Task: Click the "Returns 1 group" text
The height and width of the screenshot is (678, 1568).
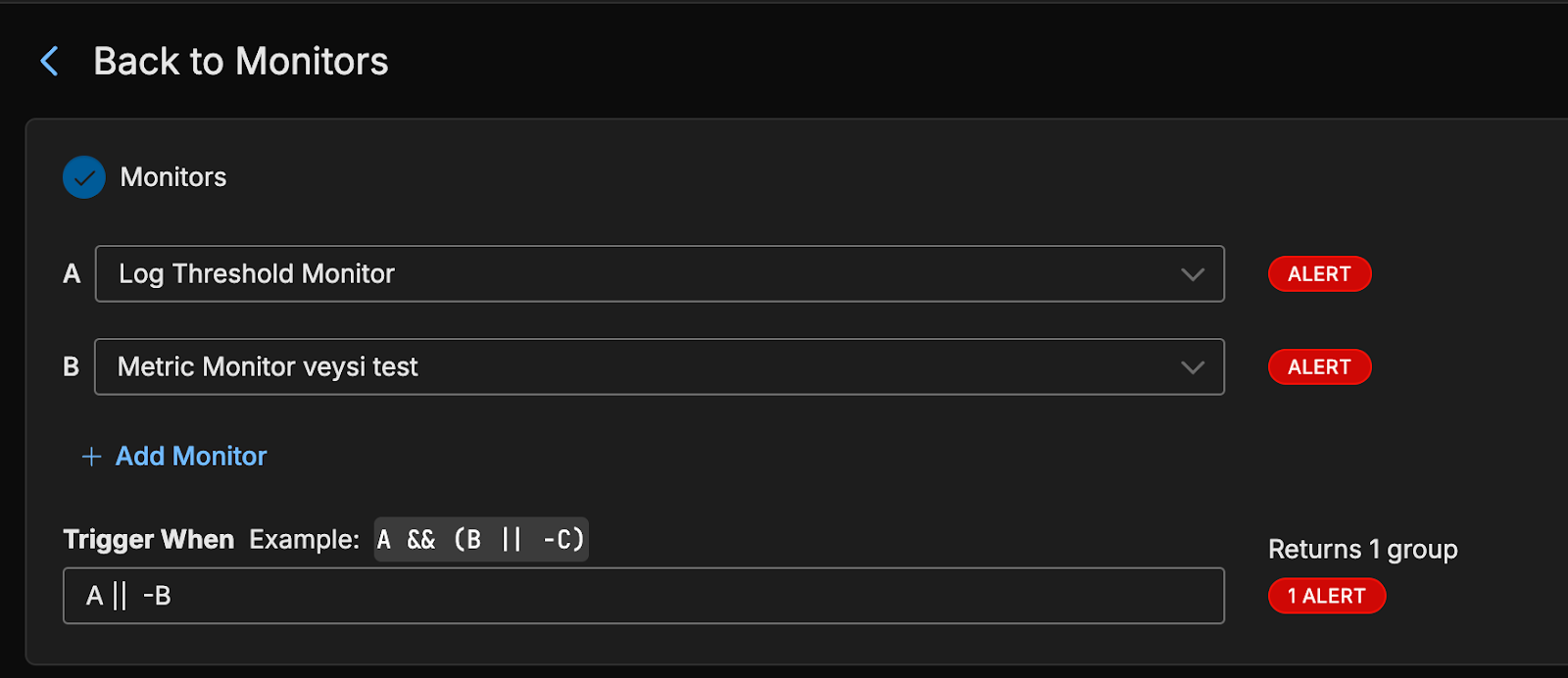Action: click(1362, 550)
